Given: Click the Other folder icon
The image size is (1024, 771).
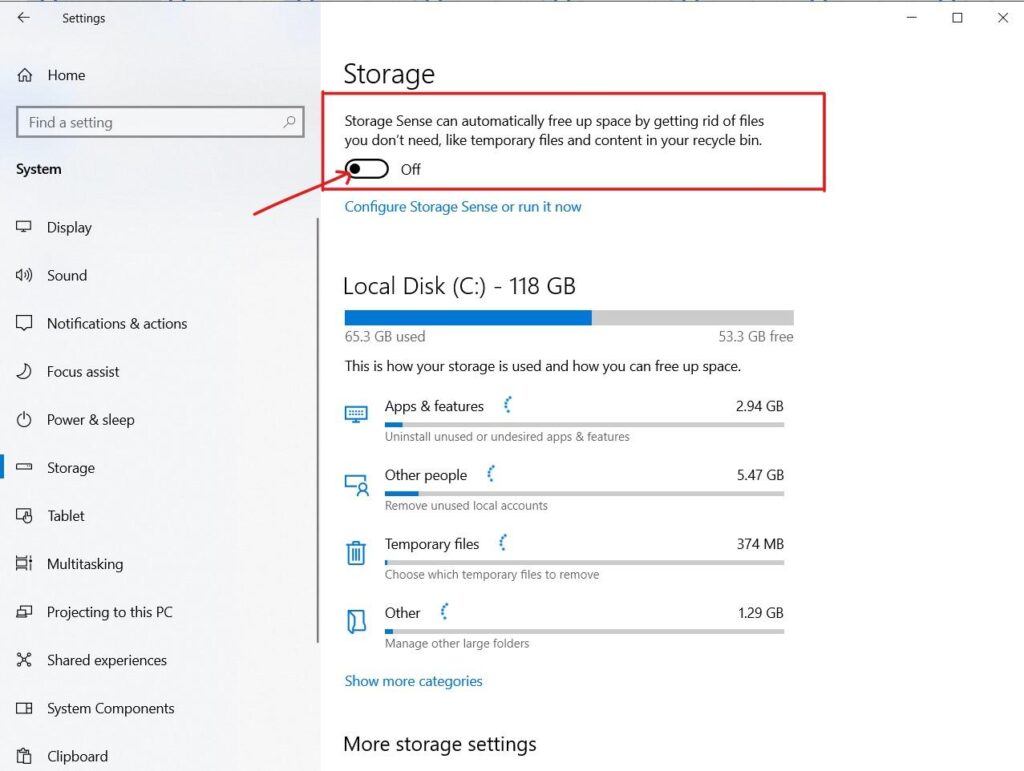Looking at the screenshot, I should (356, 621).
